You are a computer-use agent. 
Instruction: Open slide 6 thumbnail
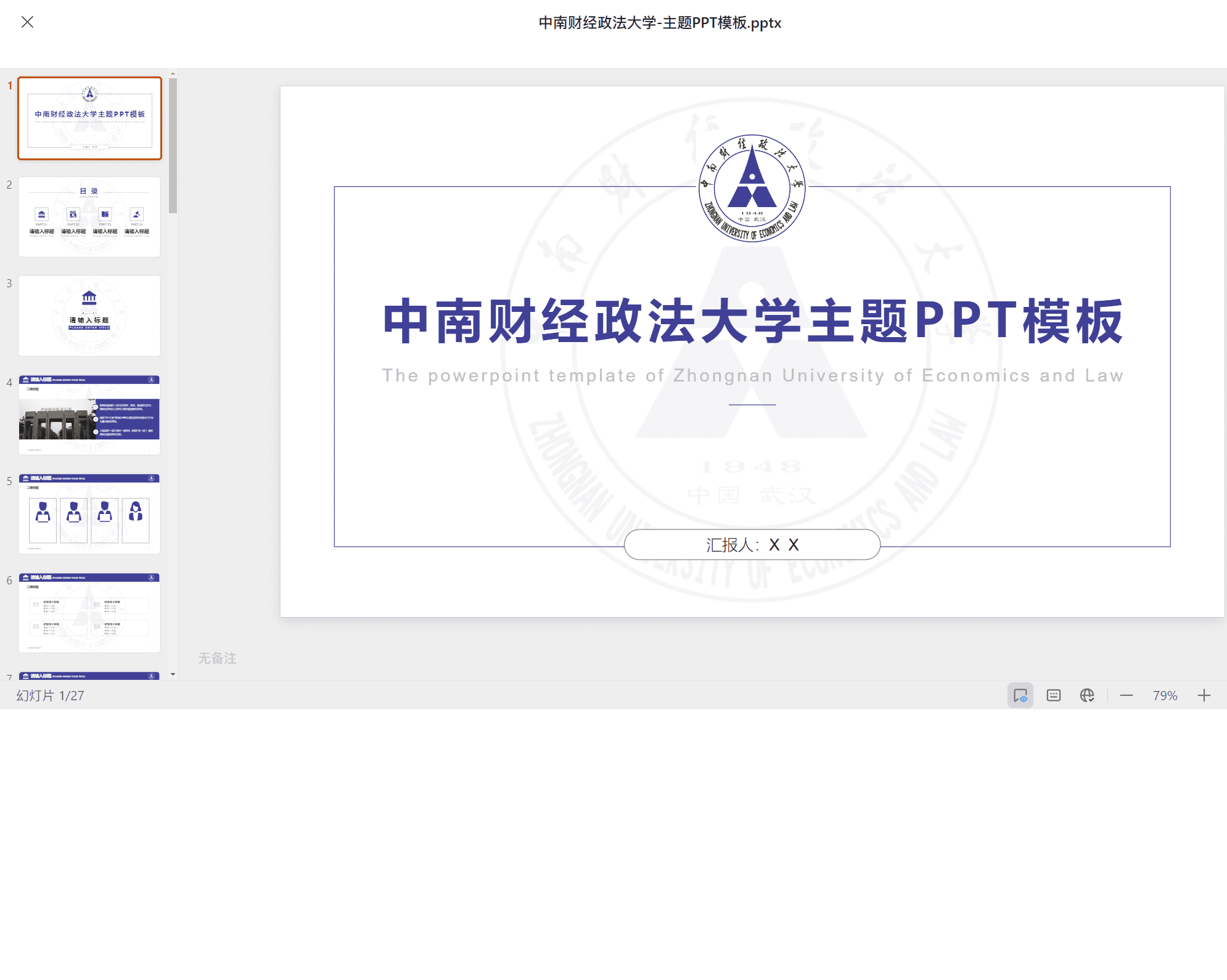90,613
